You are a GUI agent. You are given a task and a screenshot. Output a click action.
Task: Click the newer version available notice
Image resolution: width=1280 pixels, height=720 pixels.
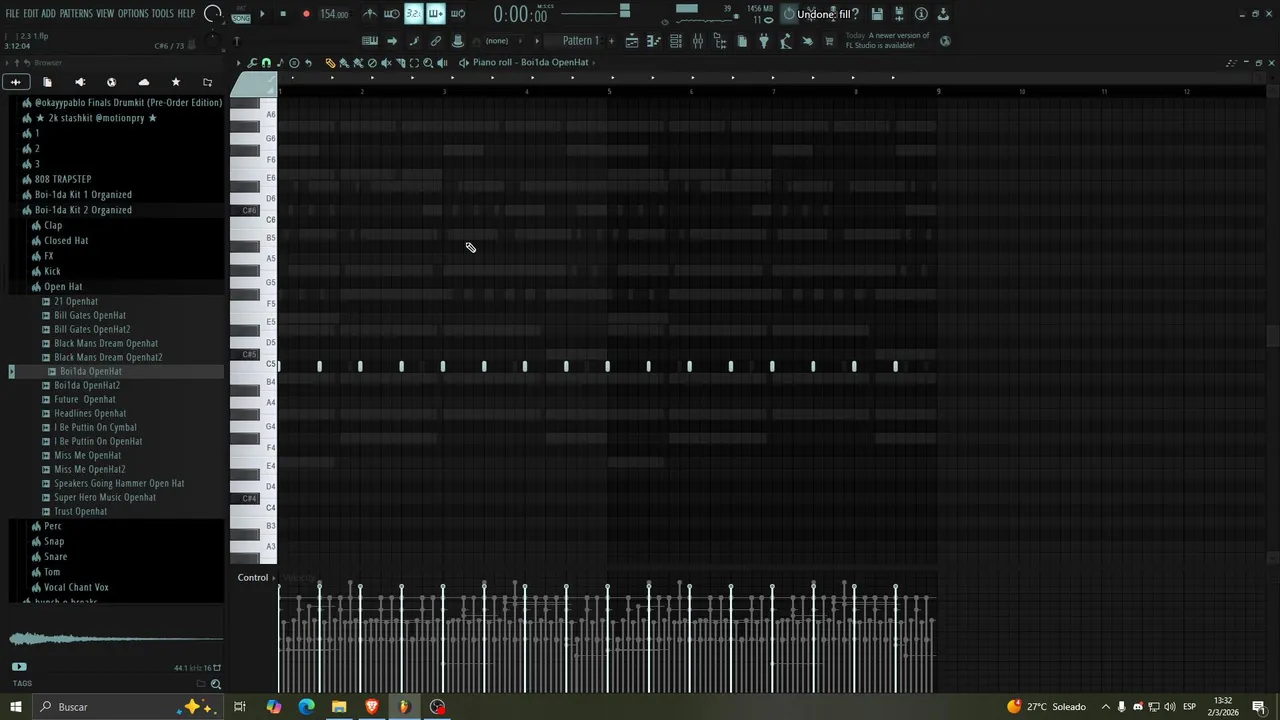pos(888,40)
